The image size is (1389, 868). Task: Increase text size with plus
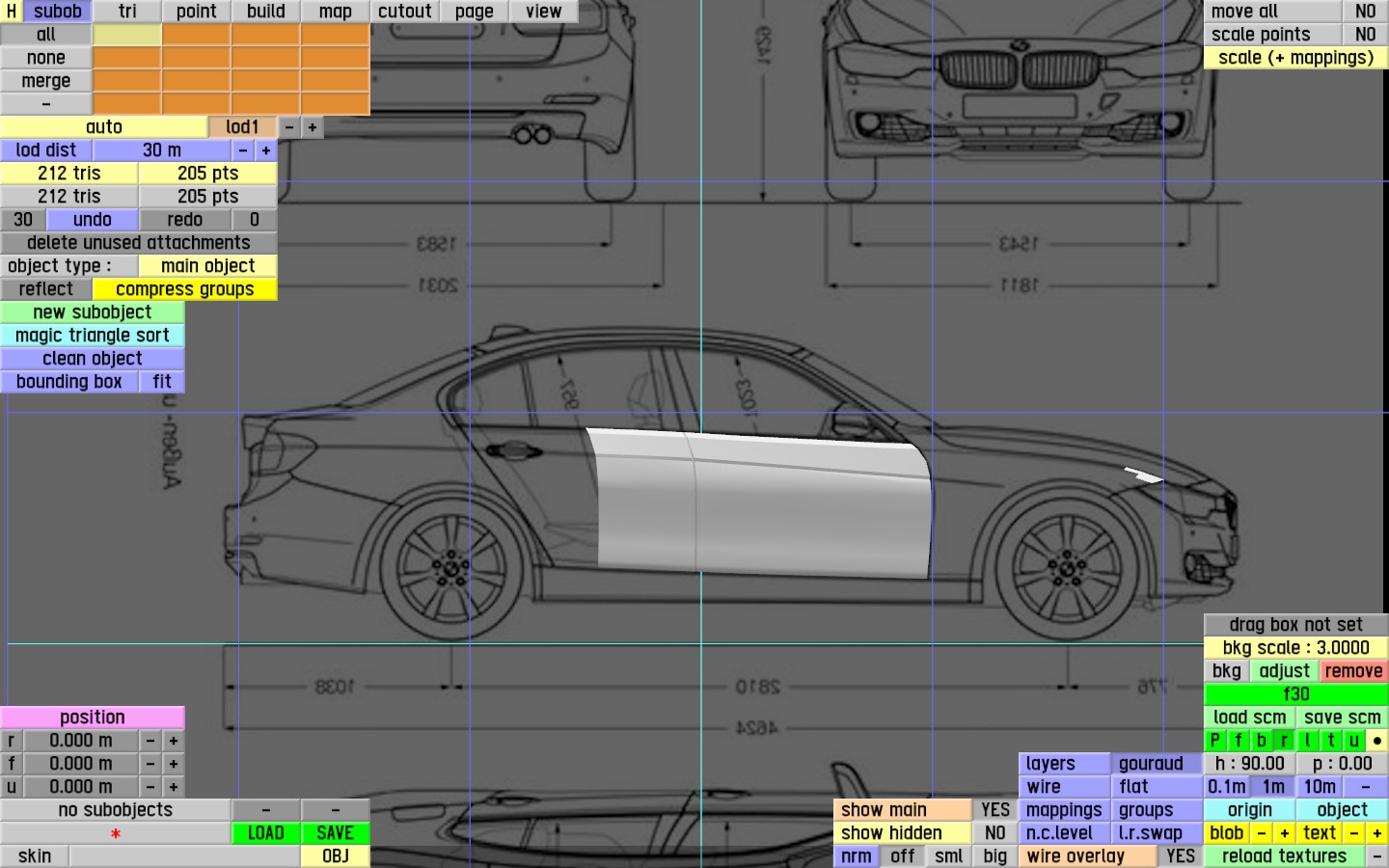click(1377, 833)
